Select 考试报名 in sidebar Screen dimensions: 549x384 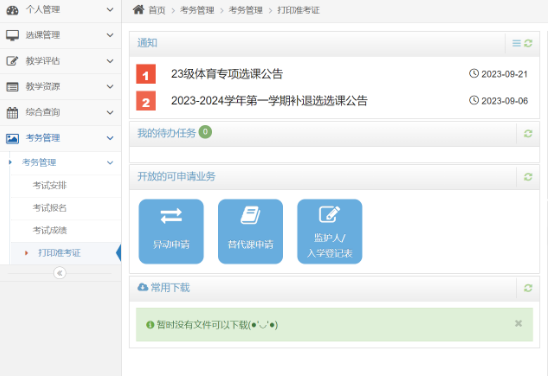point(66,208)
